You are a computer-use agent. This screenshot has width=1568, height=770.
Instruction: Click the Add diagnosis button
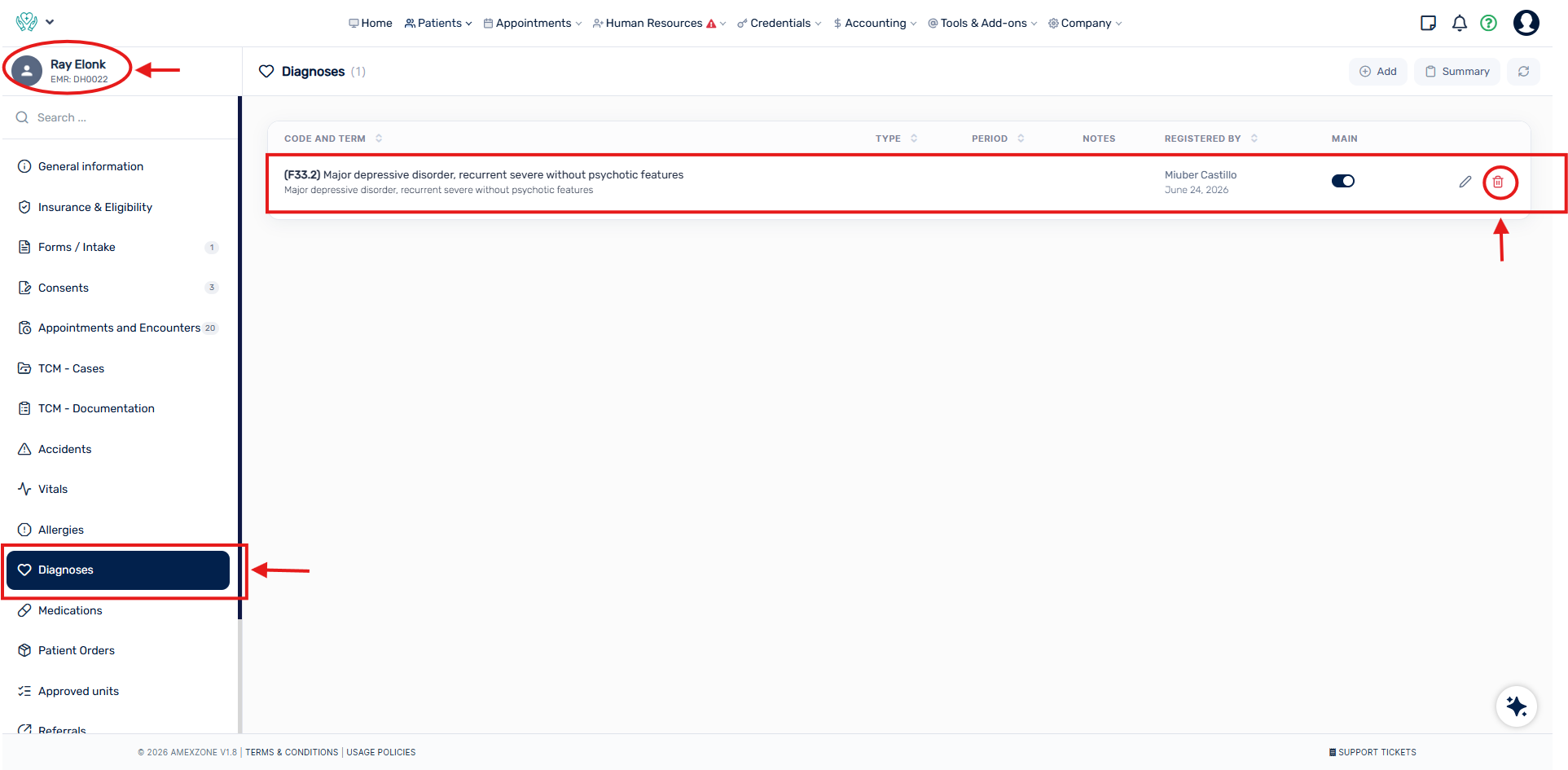coord(1377,72)
